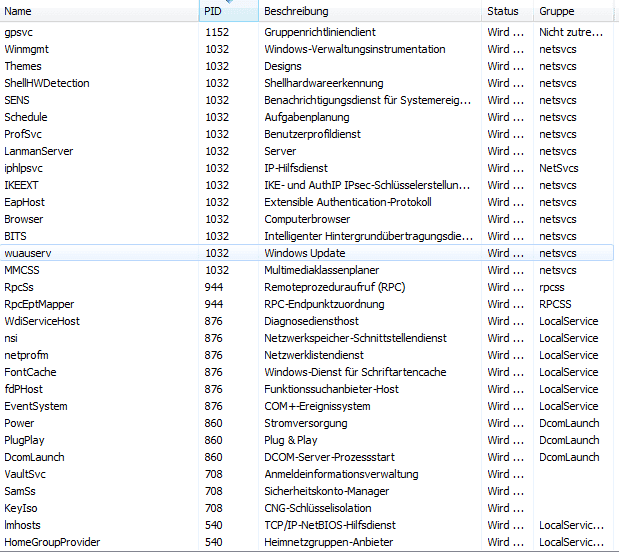This screenshot has height=552, width=619.
Task: Select the netprofm service name
Action: point(26,355)
